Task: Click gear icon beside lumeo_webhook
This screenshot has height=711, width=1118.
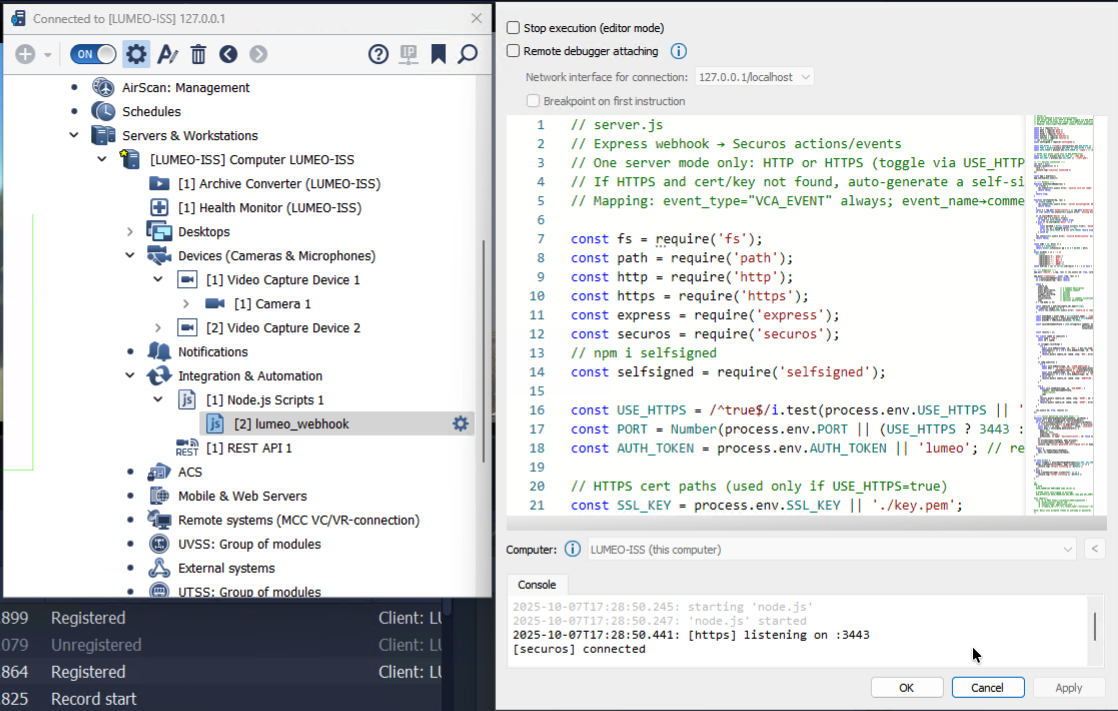Action: click(x=460, y=424)
